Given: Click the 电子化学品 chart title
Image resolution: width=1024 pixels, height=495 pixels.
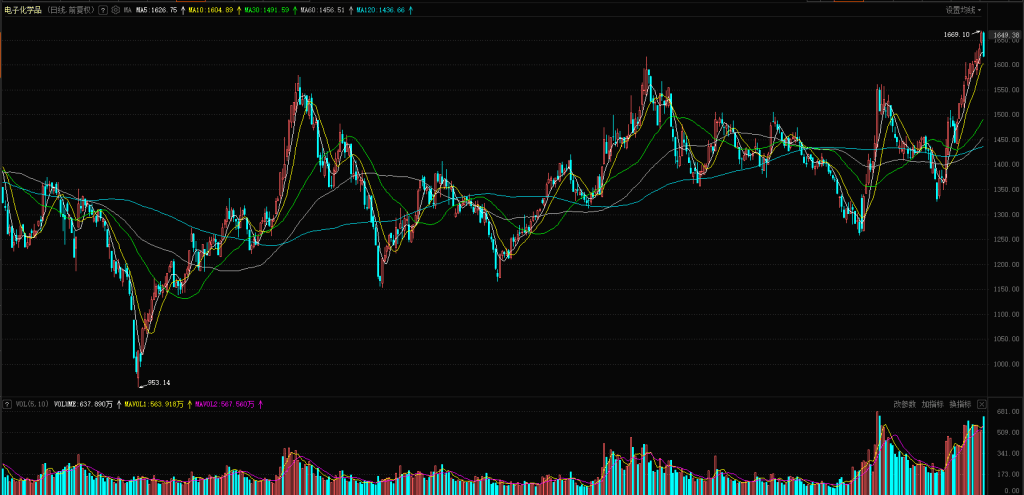Looking at the screenshot, I should (x=23, y=10).
